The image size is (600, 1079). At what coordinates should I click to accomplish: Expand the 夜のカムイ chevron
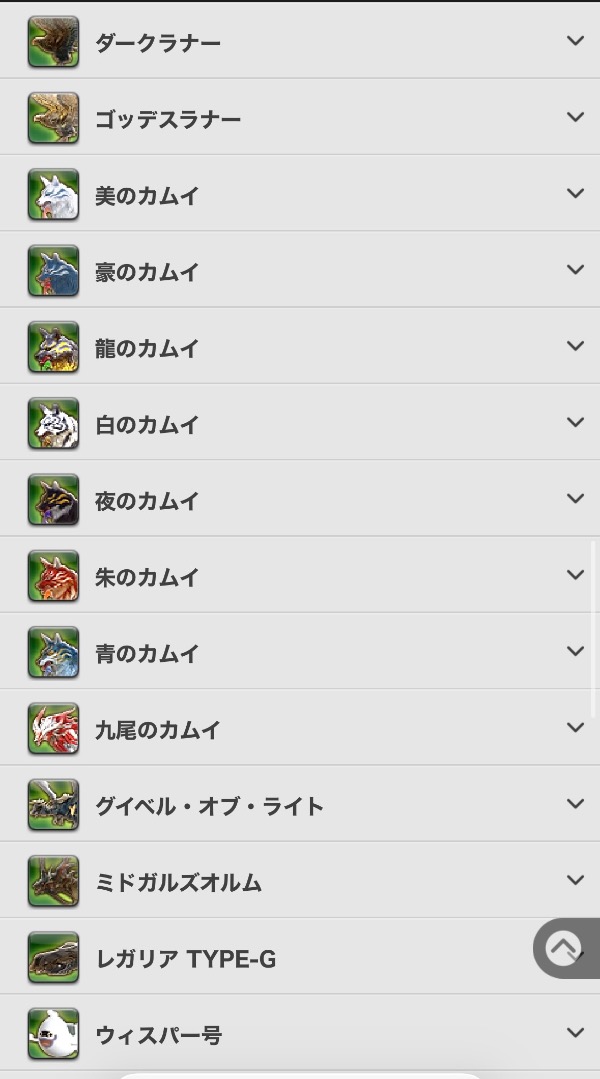click(575, 499)
